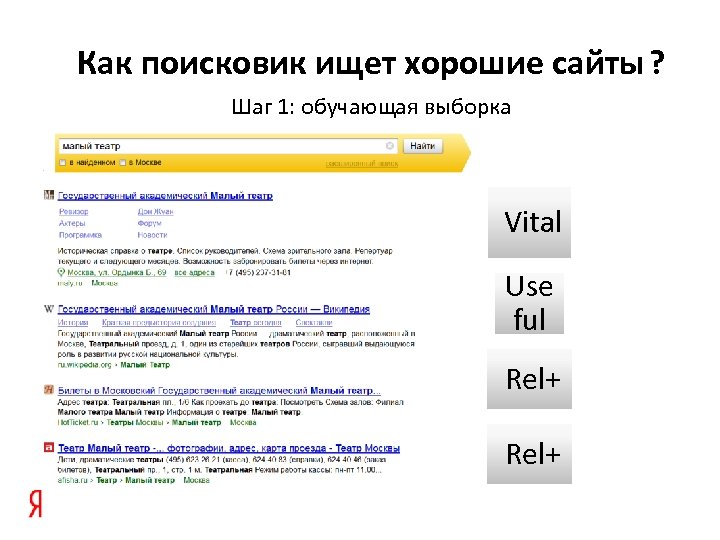The image size is (720, 540).
Task: Open the Билеты в Московский Государственный result
Action: click(x=219, y=391)
